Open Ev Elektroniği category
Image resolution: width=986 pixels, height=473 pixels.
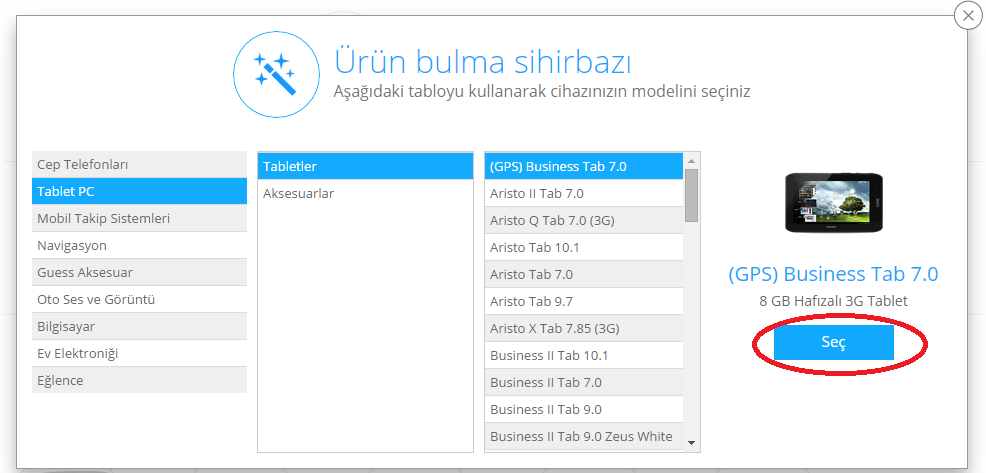tap(140, 353)
